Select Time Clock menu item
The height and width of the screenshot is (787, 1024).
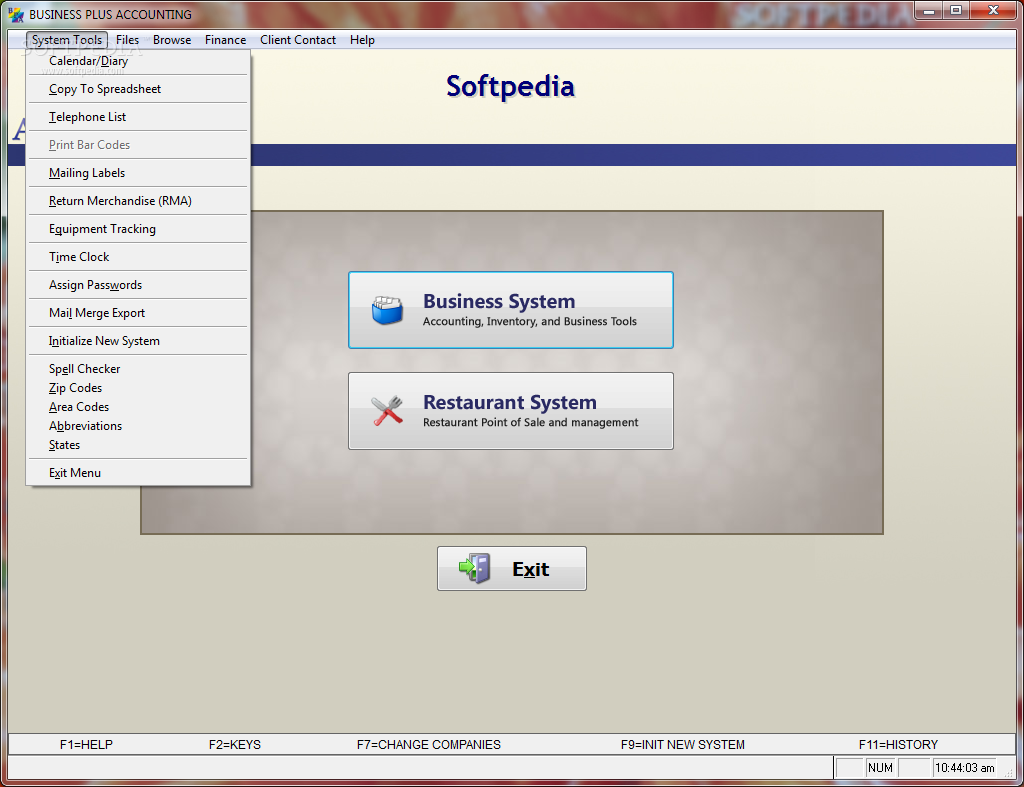pyautogui.click(x=138, y=257)
